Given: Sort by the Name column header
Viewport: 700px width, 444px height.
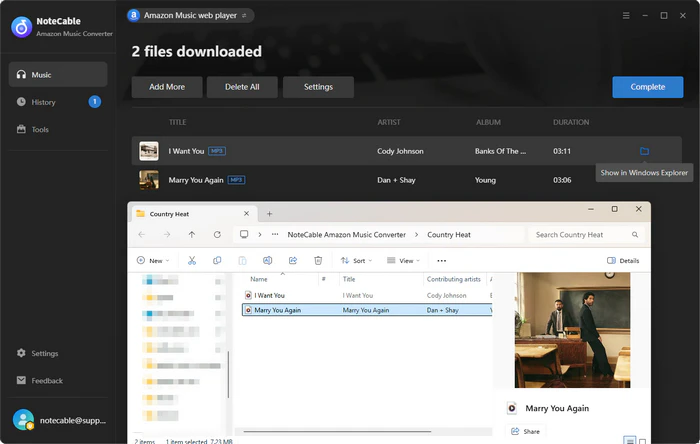Looking at the screenshot, I should coord(282,279).
